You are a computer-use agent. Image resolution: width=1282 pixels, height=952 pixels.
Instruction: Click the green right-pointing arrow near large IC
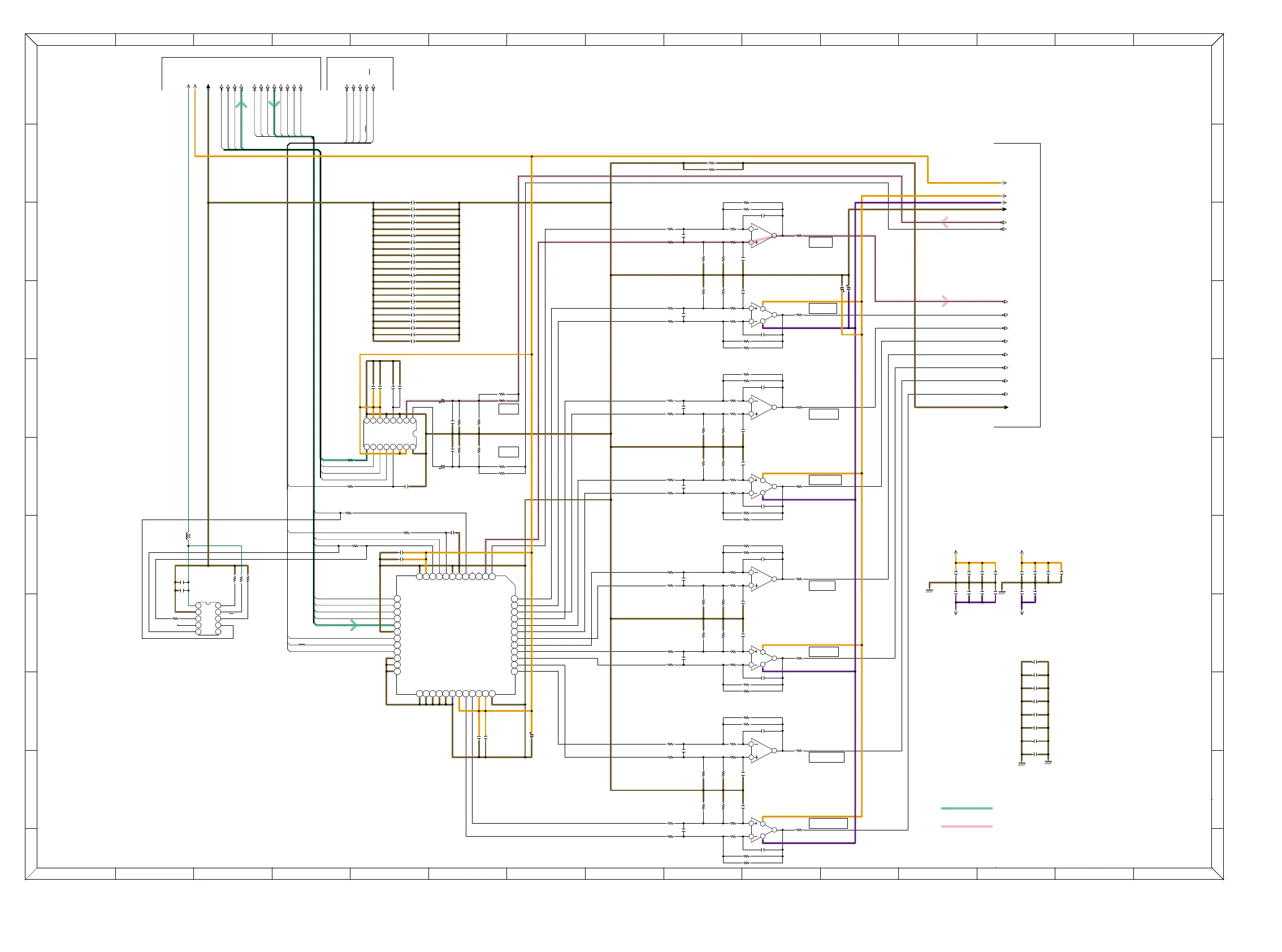[354, 625]
